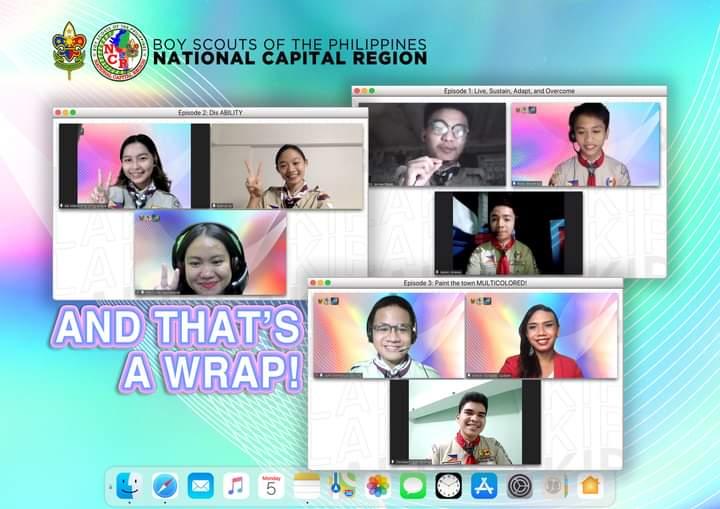Open the Music app in the dock
The height and width of the screenshot is (509, 720).
(236, 486)
